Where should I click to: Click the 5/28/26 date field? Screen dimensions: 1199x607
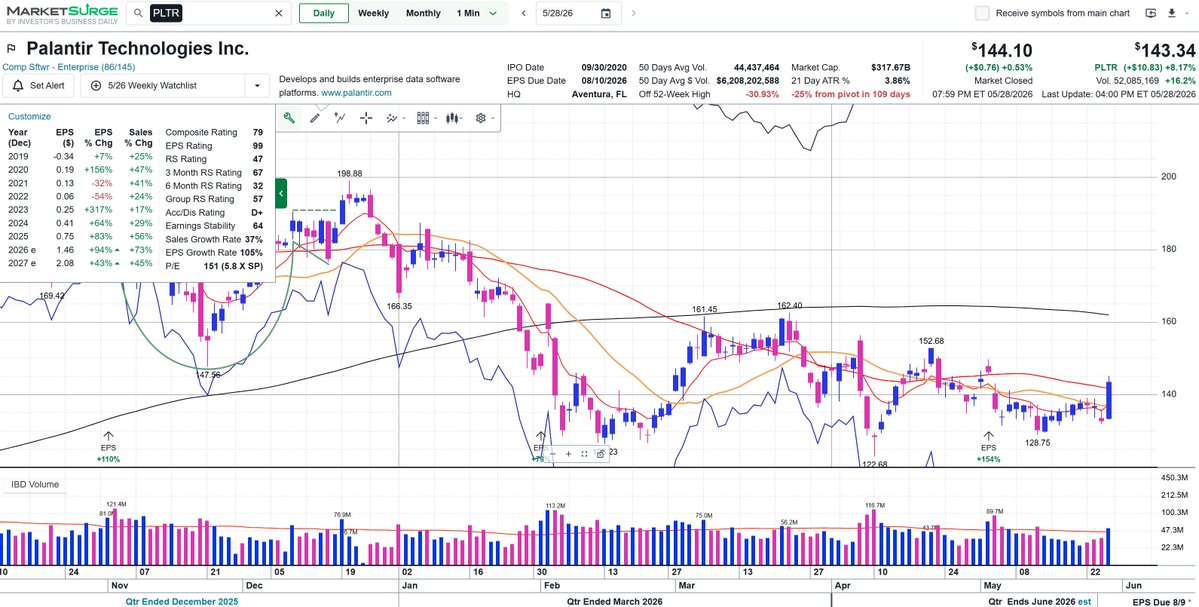coord(578,13)
